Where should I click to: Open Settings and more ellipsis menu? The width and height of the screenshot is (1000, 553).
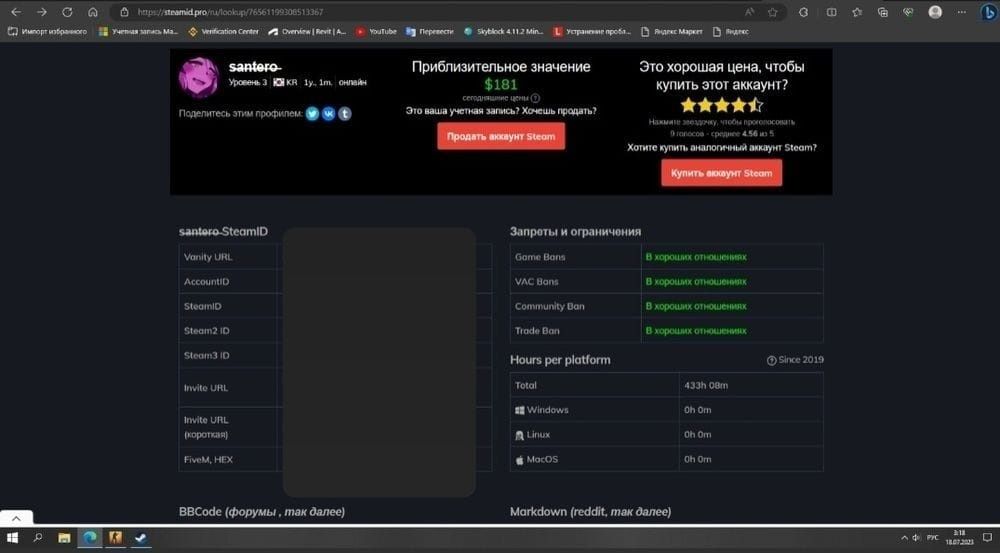click(961, 12)
